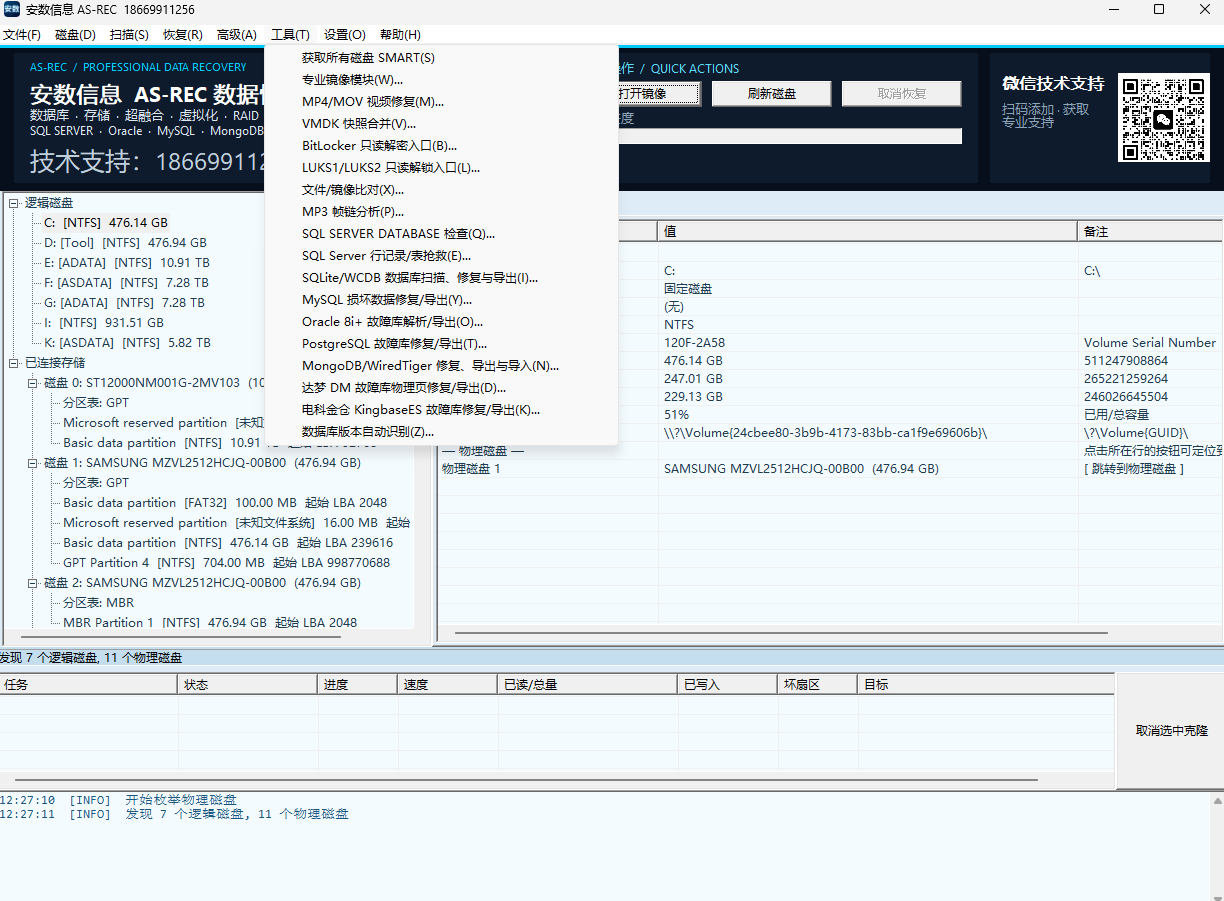
Task: Collapse the 逻辑磁盘 tree node
Action: pyautogui.click(x=14, y=203)
